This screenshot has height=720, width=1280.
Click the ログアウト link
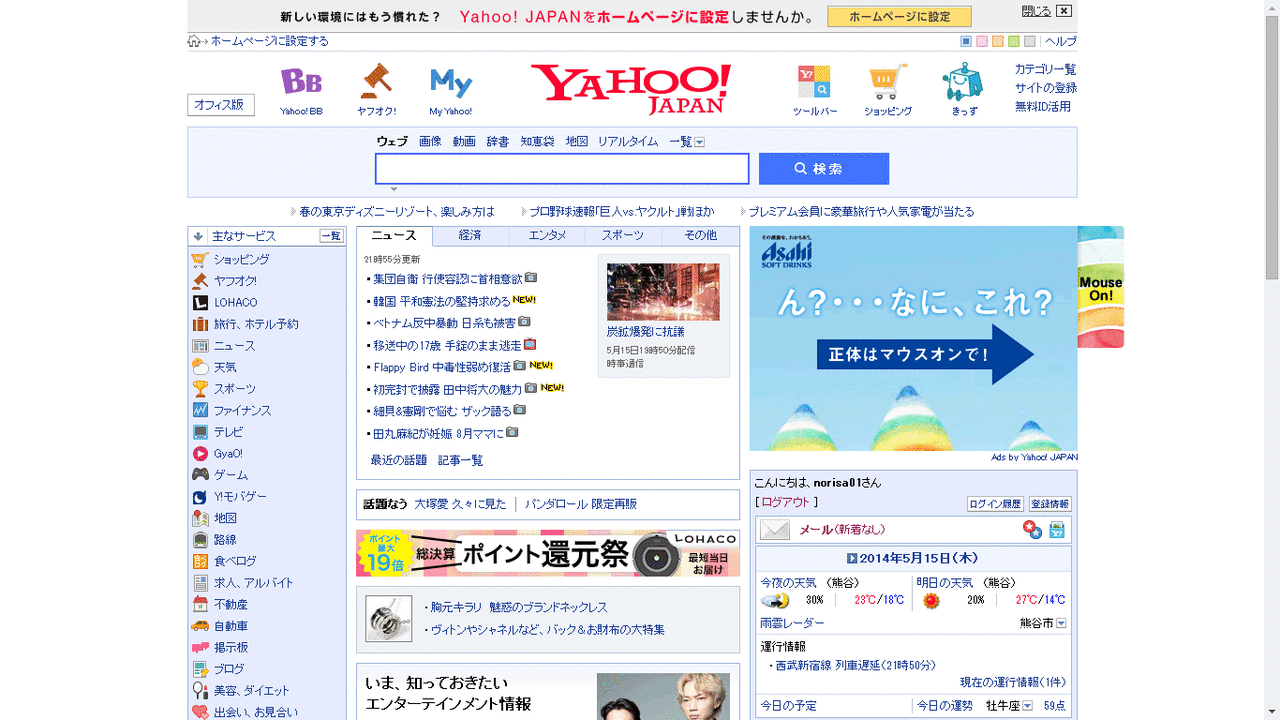[x=786, y=503]
